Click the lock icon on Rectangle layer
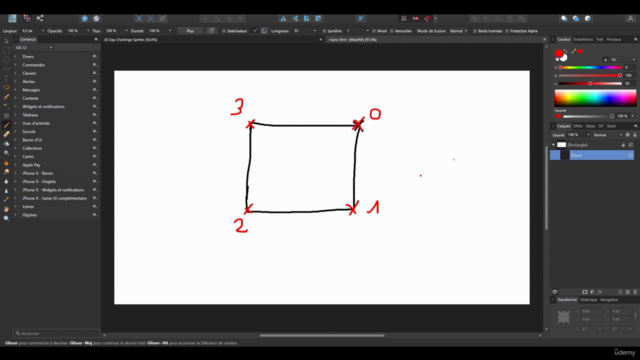The image size is (640, 360). click(x=623, y=145)
